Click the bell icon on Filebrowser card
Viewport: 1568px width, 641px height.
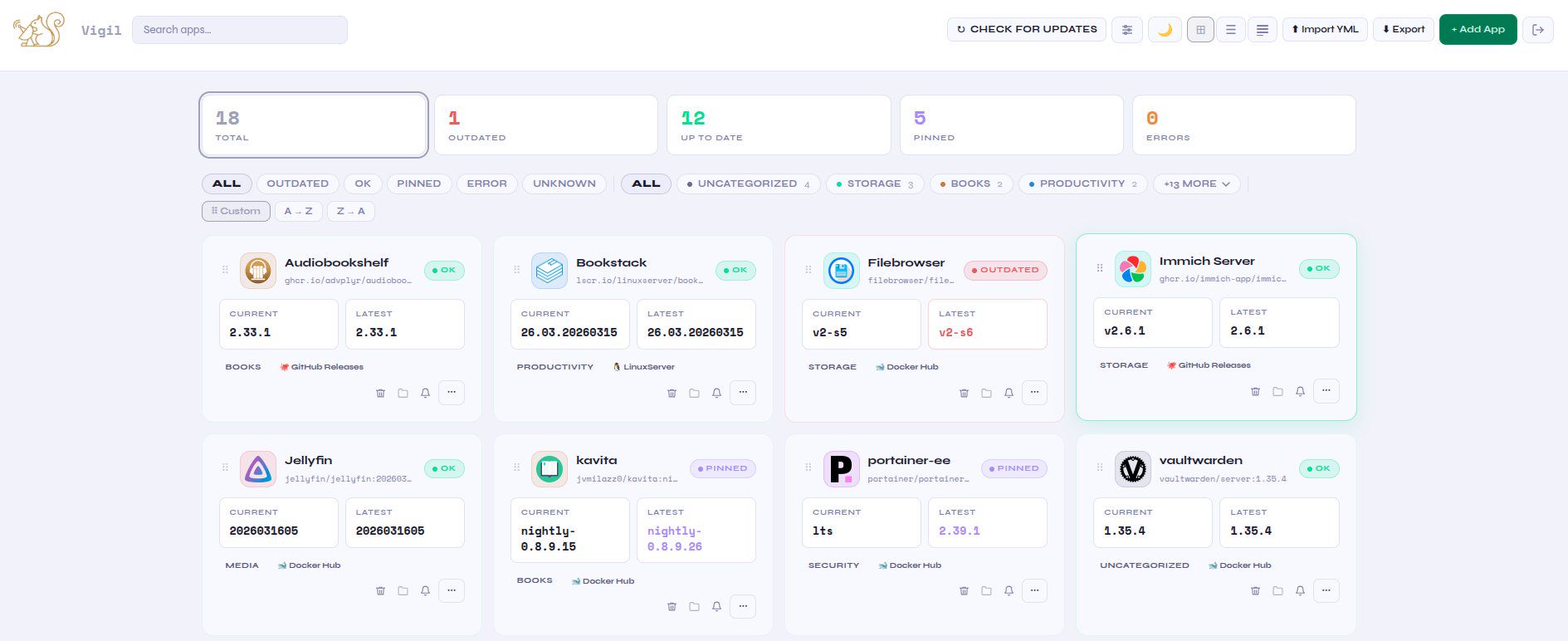click(1009, 393)
